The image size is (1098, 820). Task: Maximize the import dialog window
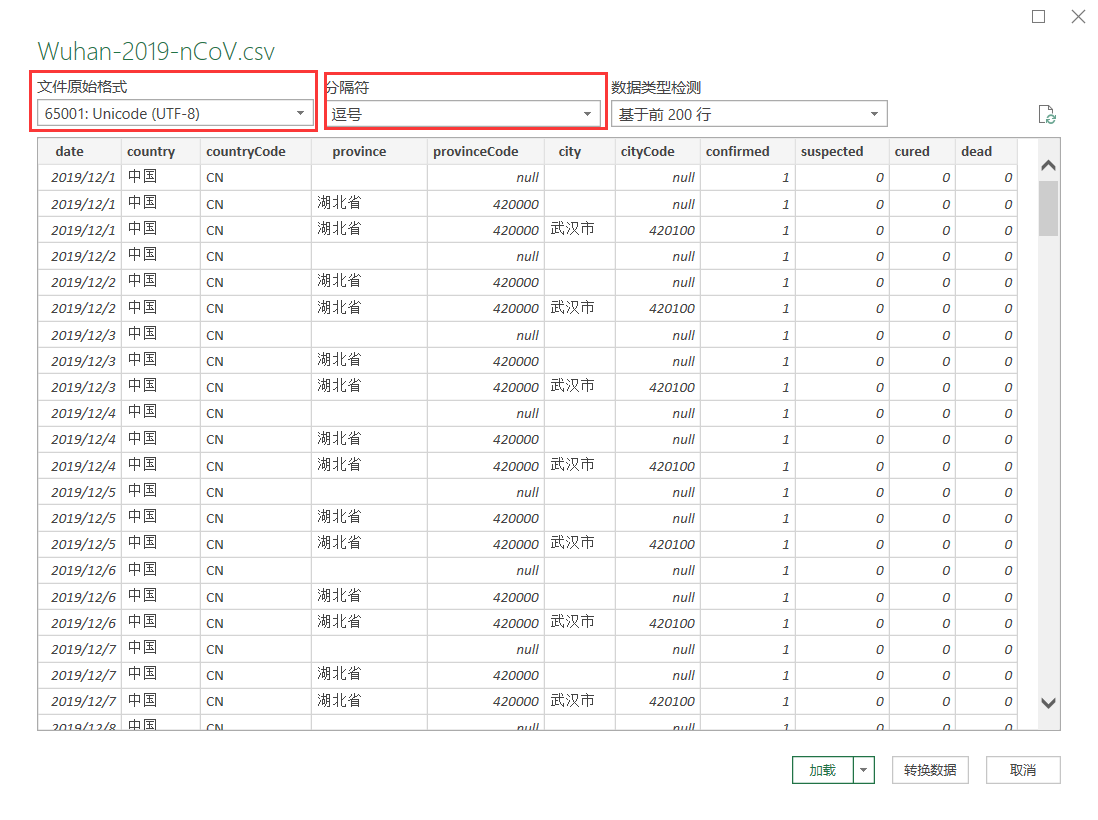[x=1038, y=16]
